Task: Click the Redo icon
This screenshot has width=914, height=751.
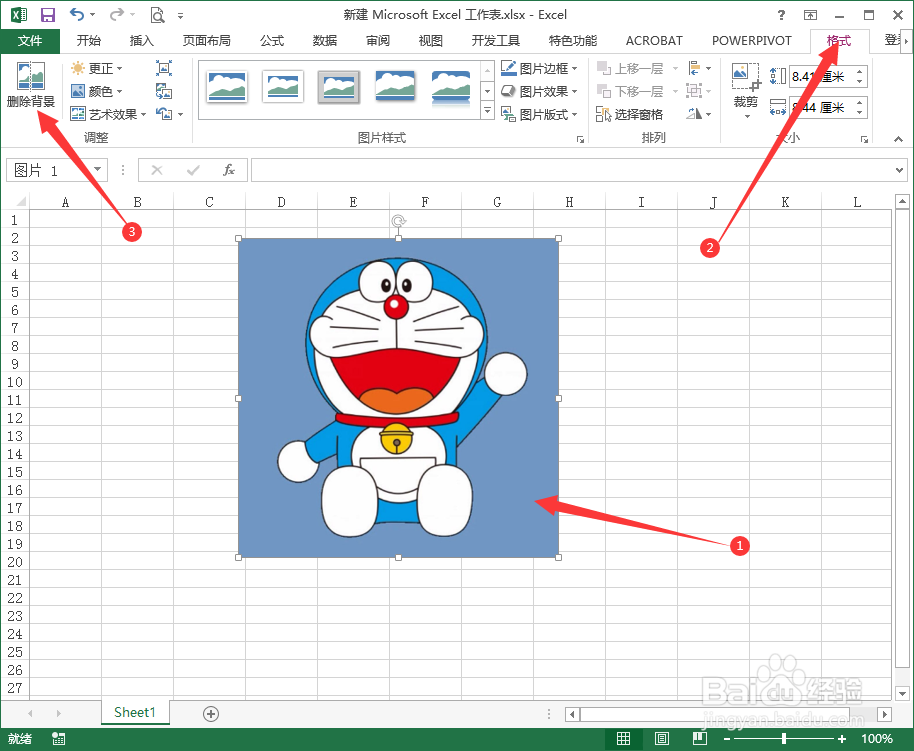Action: click(118, 14)
